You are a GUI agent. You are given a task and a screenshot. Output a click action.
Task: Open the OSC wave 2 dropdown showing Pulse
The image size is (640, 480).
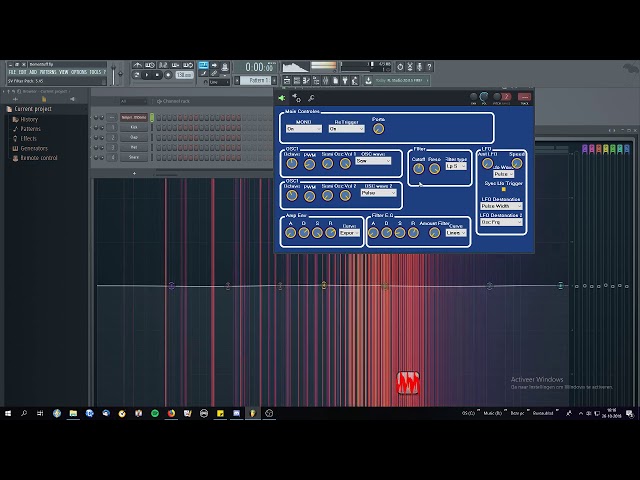pyautogui.click(x=378, y=193)
